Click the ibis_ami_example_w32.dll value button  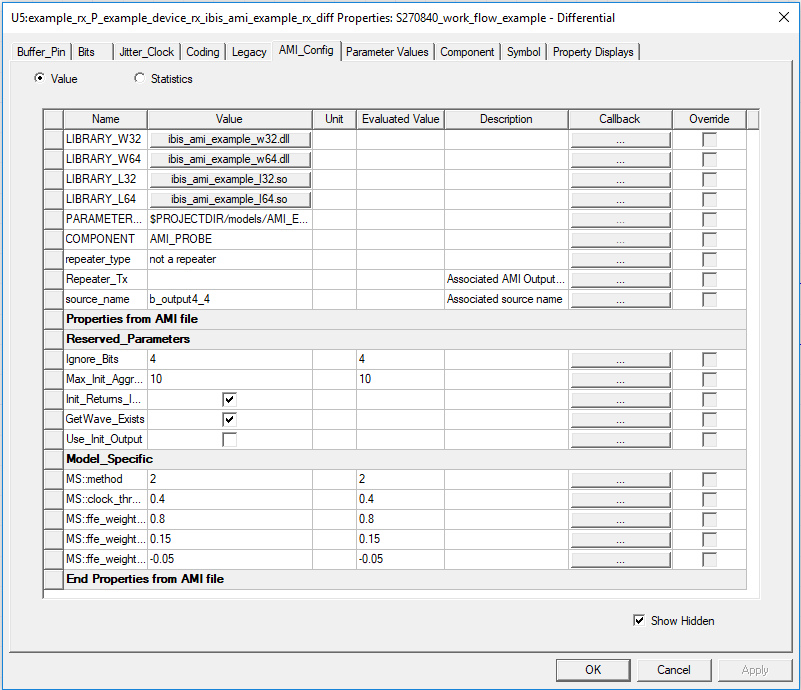click(x=229, y=139)
